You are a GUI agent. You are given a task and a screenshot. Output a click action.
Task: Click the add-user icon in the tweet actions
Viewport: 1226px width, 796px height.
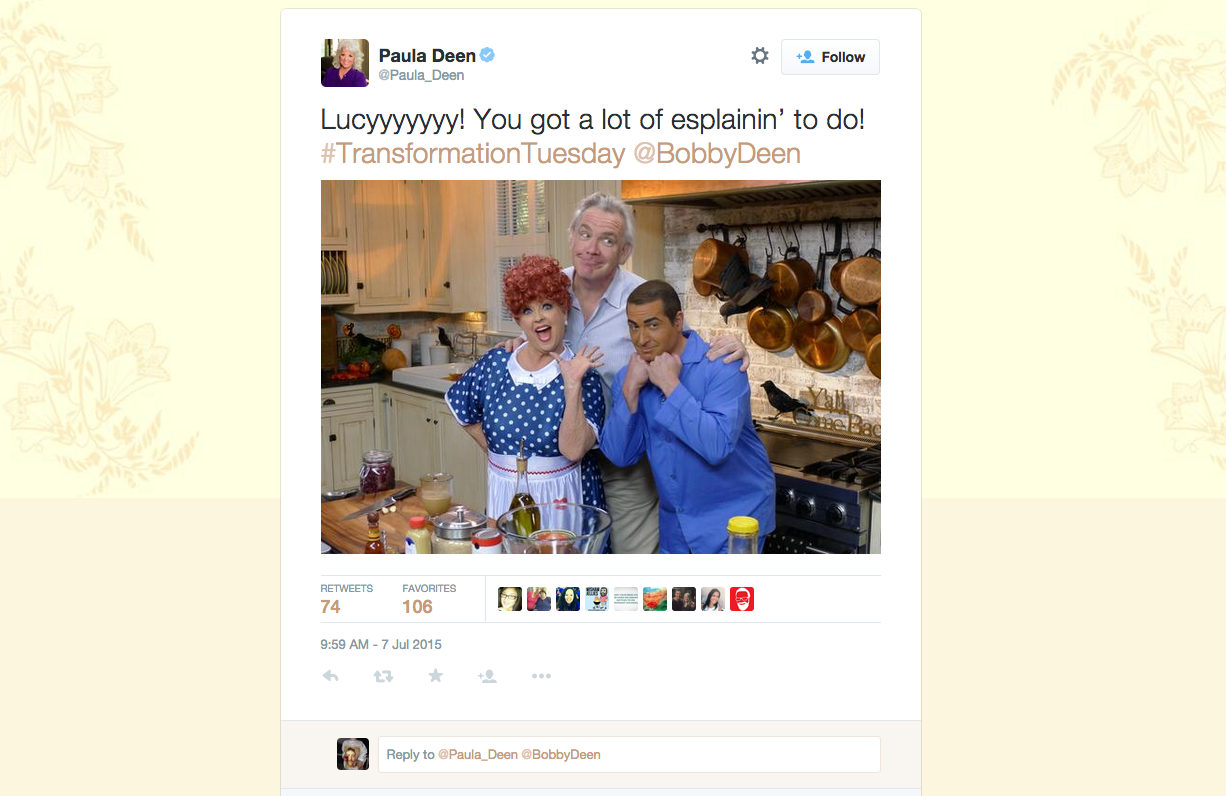[x=487, y=676]
